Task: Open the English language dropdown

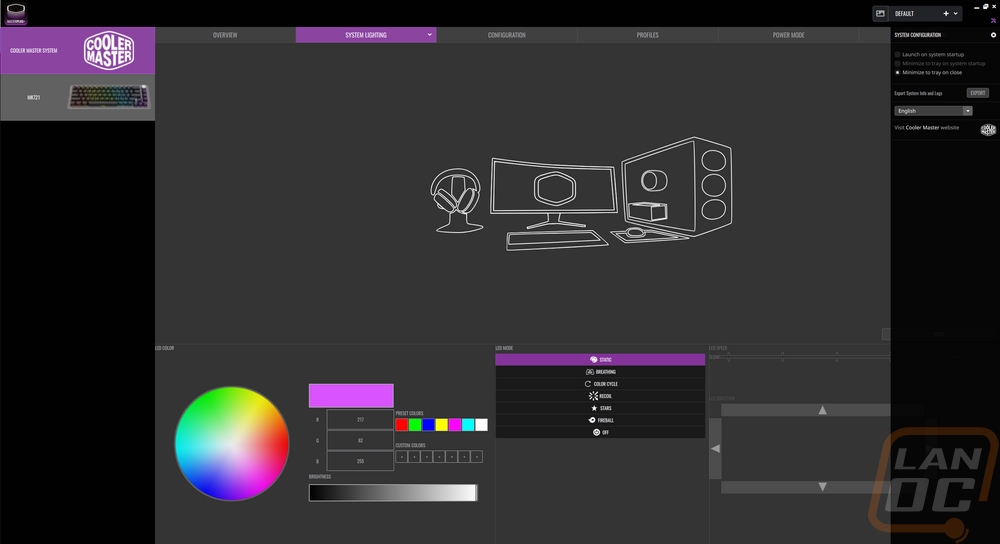Action: (x=933, y=111)
